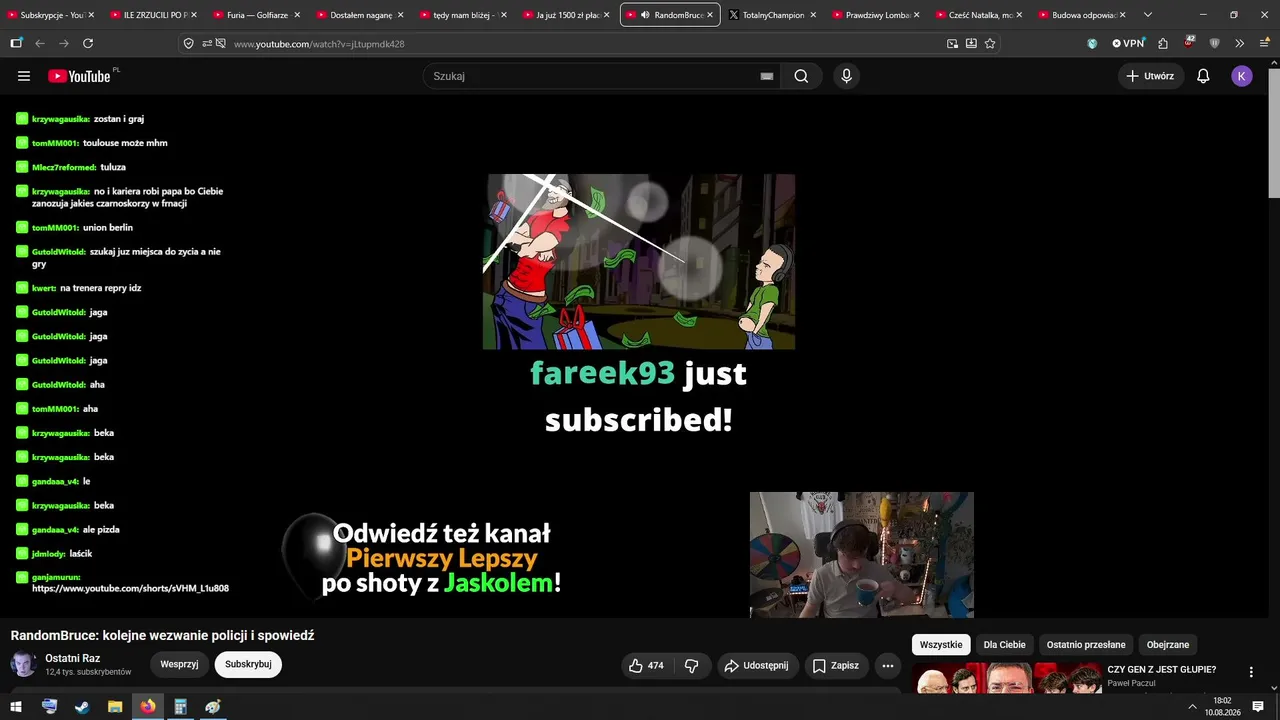The image size is (1280, 720).
Task: Open the account avatar menu
Action: 1242,76
